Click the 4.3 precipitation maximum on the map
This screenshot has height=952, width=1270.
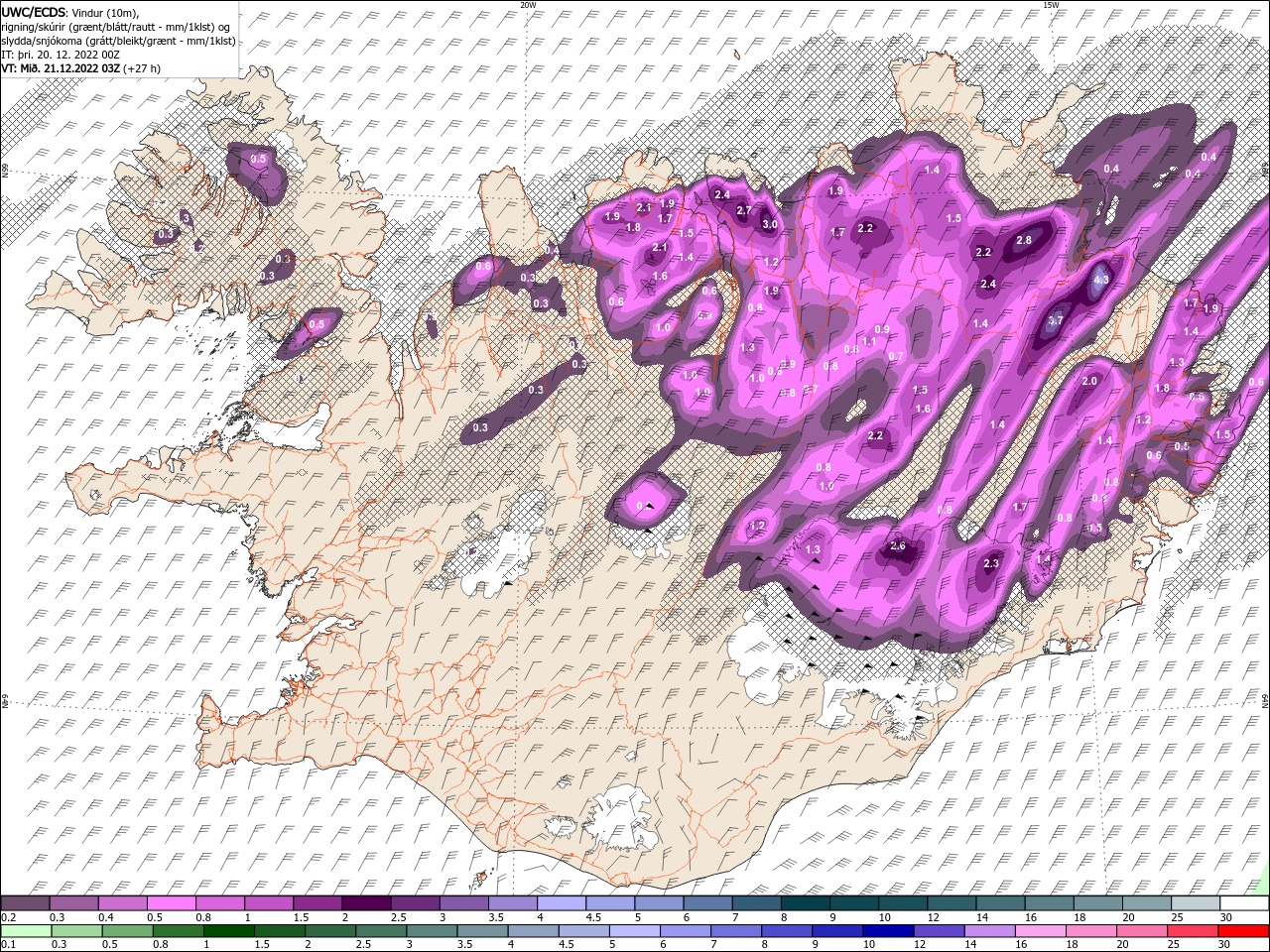[x=1100, y=280]
